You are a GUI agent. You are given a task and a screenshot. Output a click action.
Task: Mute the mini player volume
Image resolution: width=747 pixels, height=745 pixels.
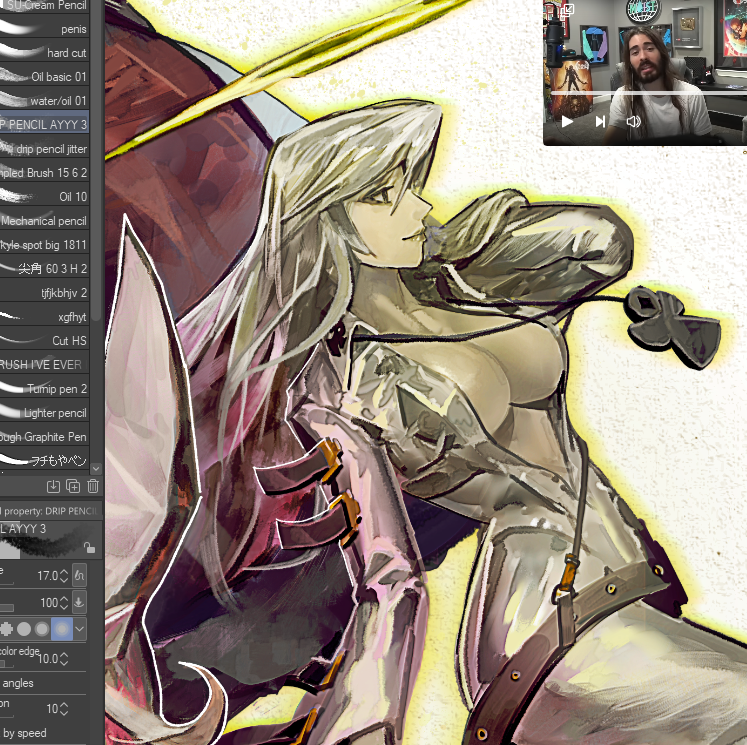point(633,121)
